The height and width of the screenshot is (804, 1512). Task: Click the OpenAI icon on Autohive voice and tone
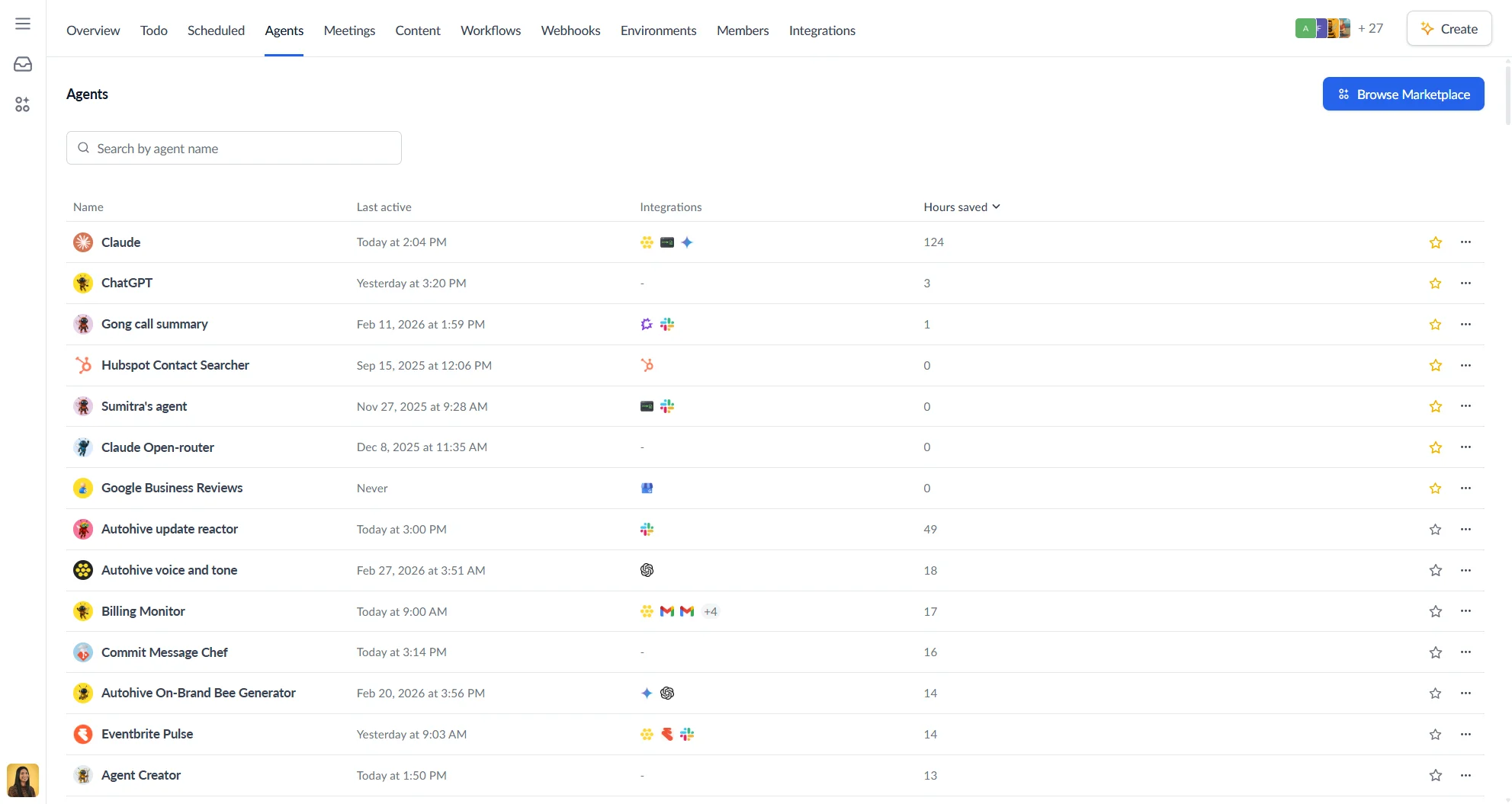(x=647, y=570)
